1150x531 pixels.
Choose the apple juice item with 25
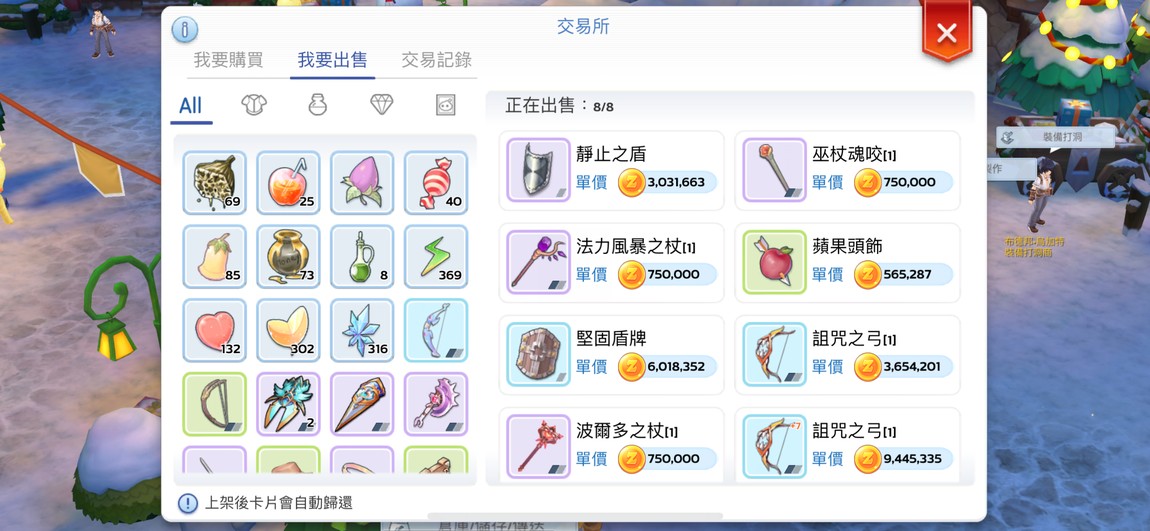(x=288, y=183)
